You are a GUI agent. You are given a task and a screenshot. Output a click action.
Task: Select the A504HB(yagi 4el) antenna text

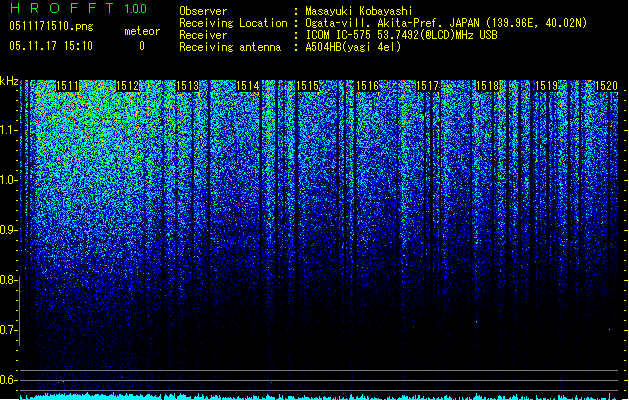coord(353,47)
